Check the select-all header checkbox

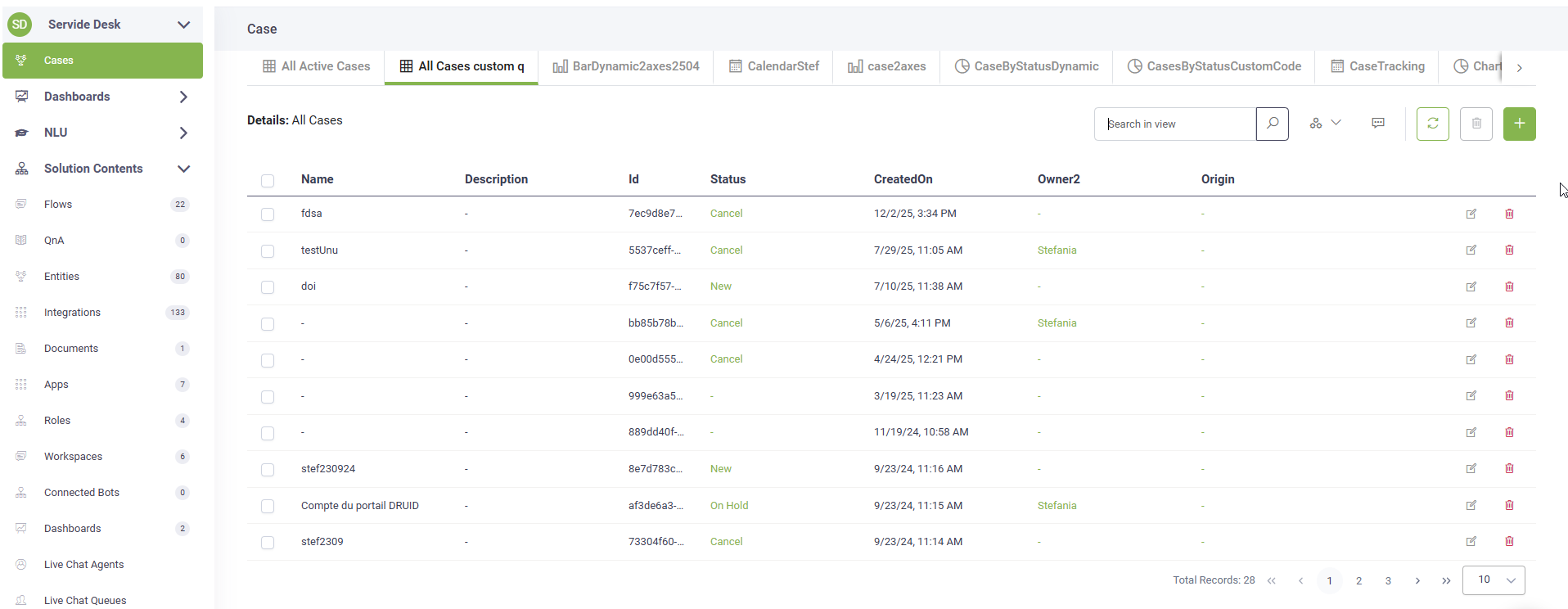tap(268, 180)
